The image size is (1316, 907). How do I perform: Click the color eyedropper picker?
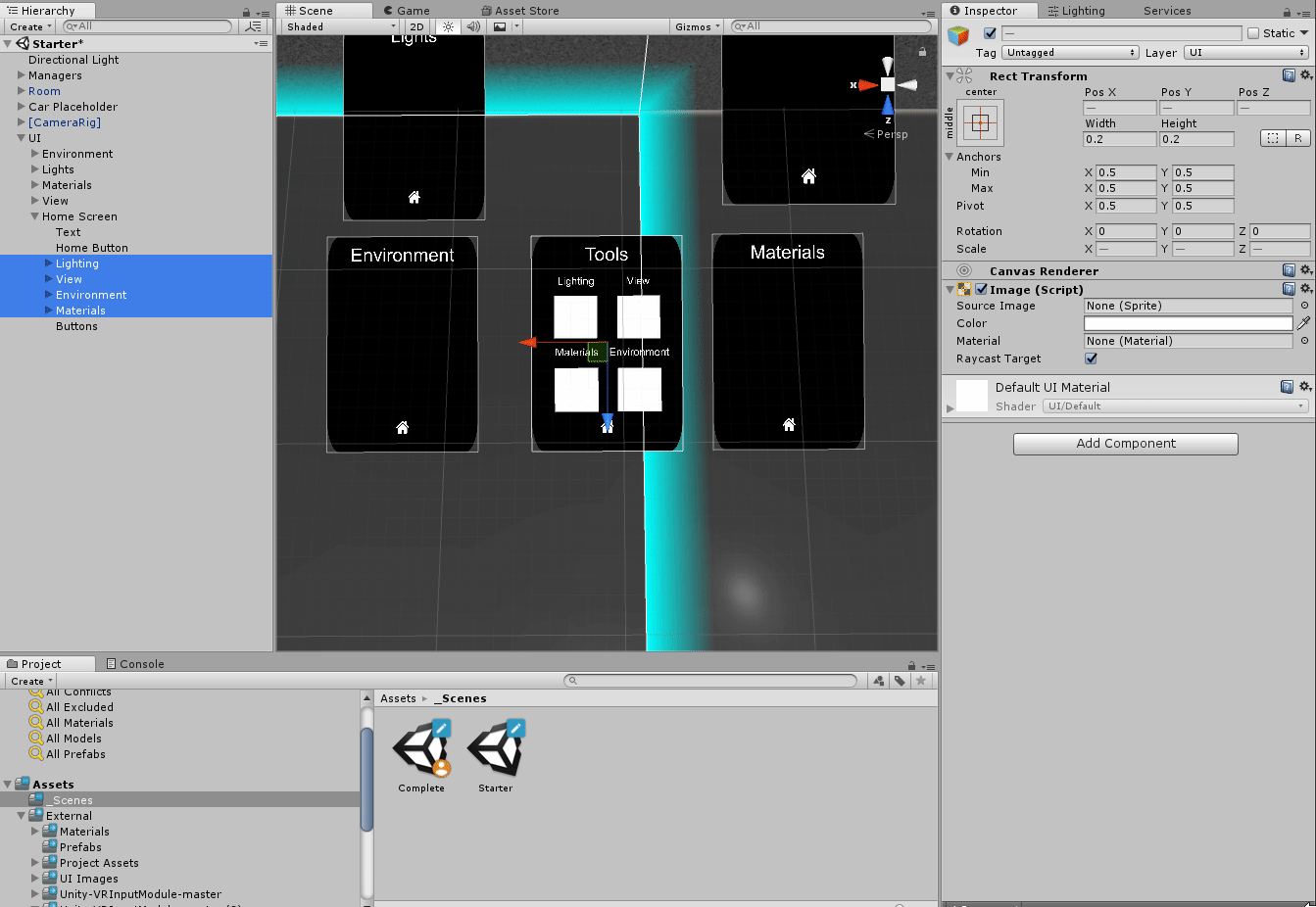coord(1303,323)
